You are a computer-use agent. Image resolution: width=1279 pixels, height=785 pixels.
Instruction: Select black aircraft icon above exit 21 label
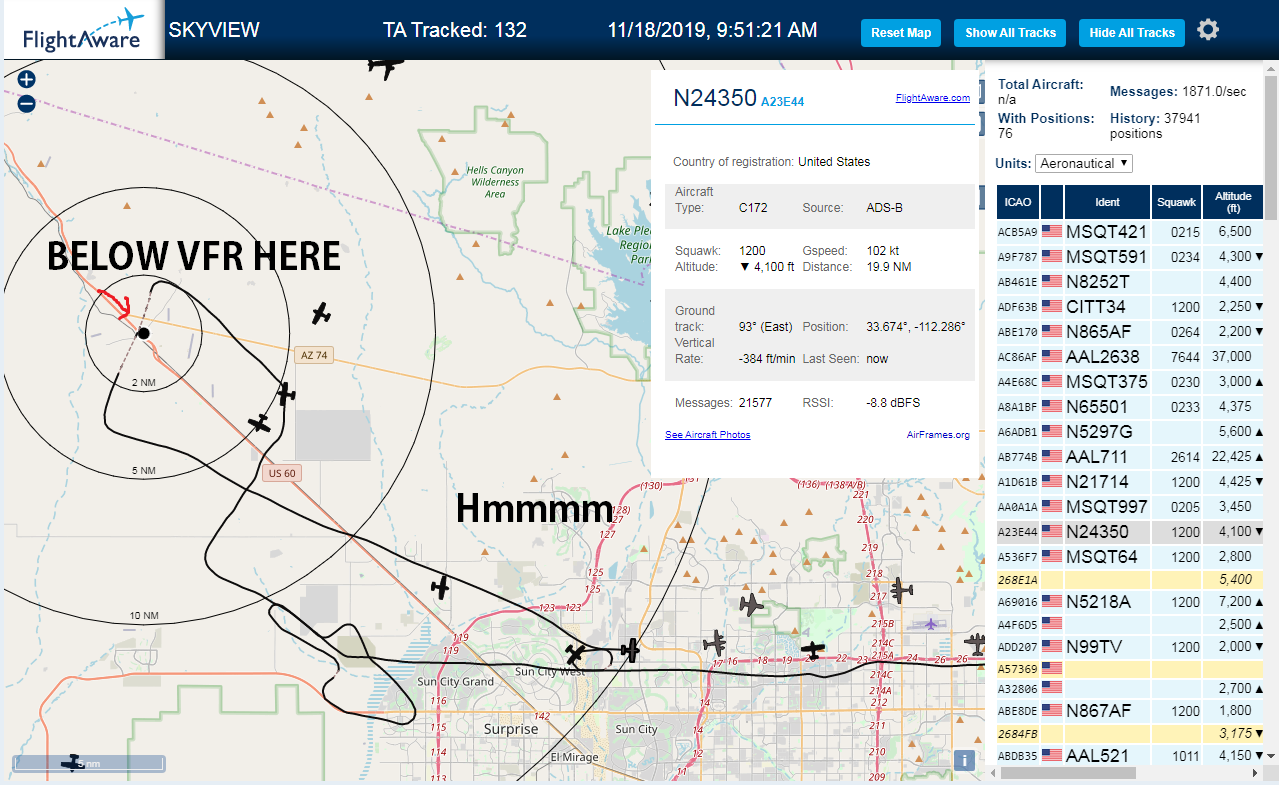coord(814,650)
